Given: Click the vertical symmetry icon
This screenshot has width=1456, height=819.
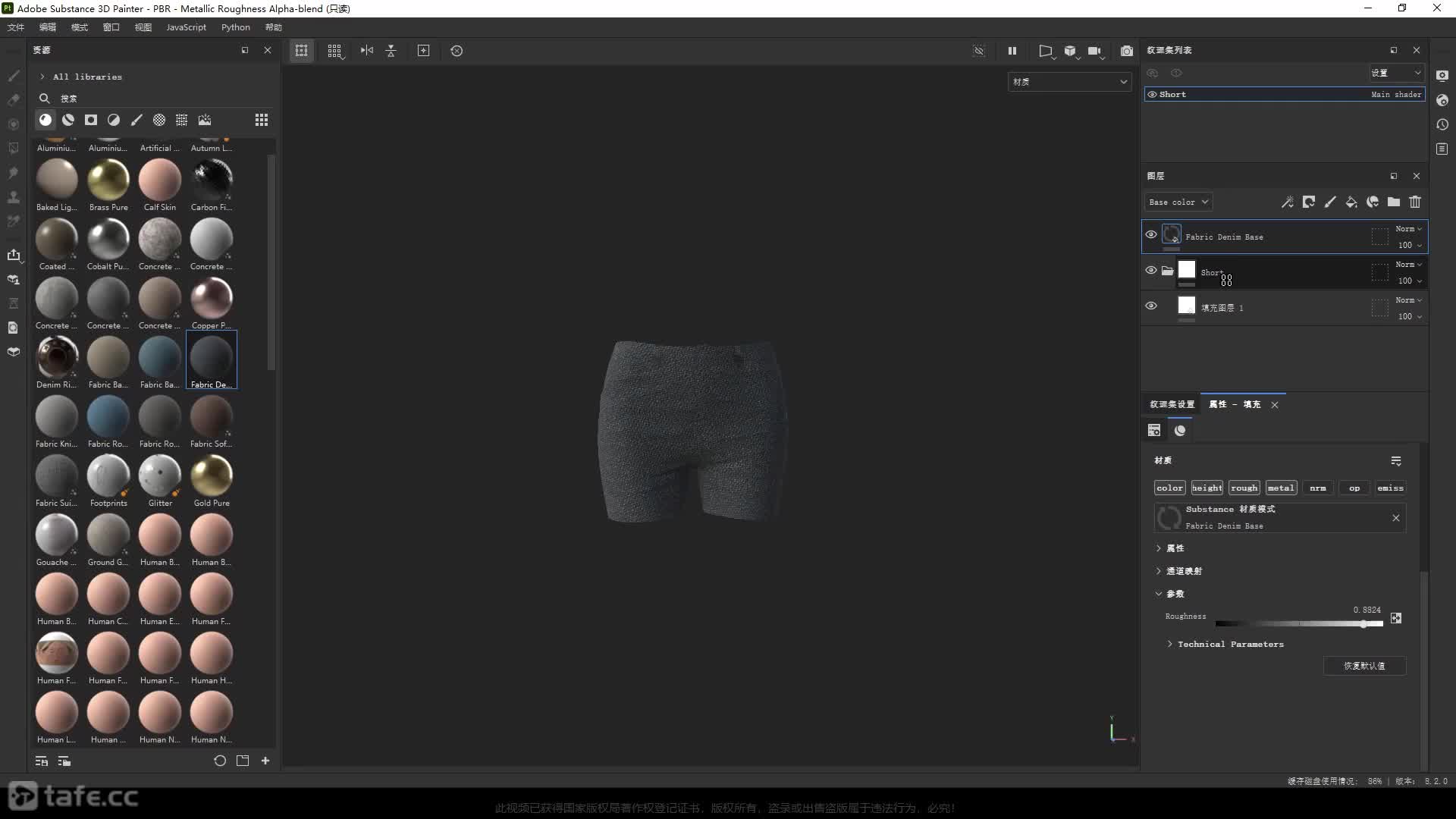Looking at the screenshot, I should [x=391, y=51].
